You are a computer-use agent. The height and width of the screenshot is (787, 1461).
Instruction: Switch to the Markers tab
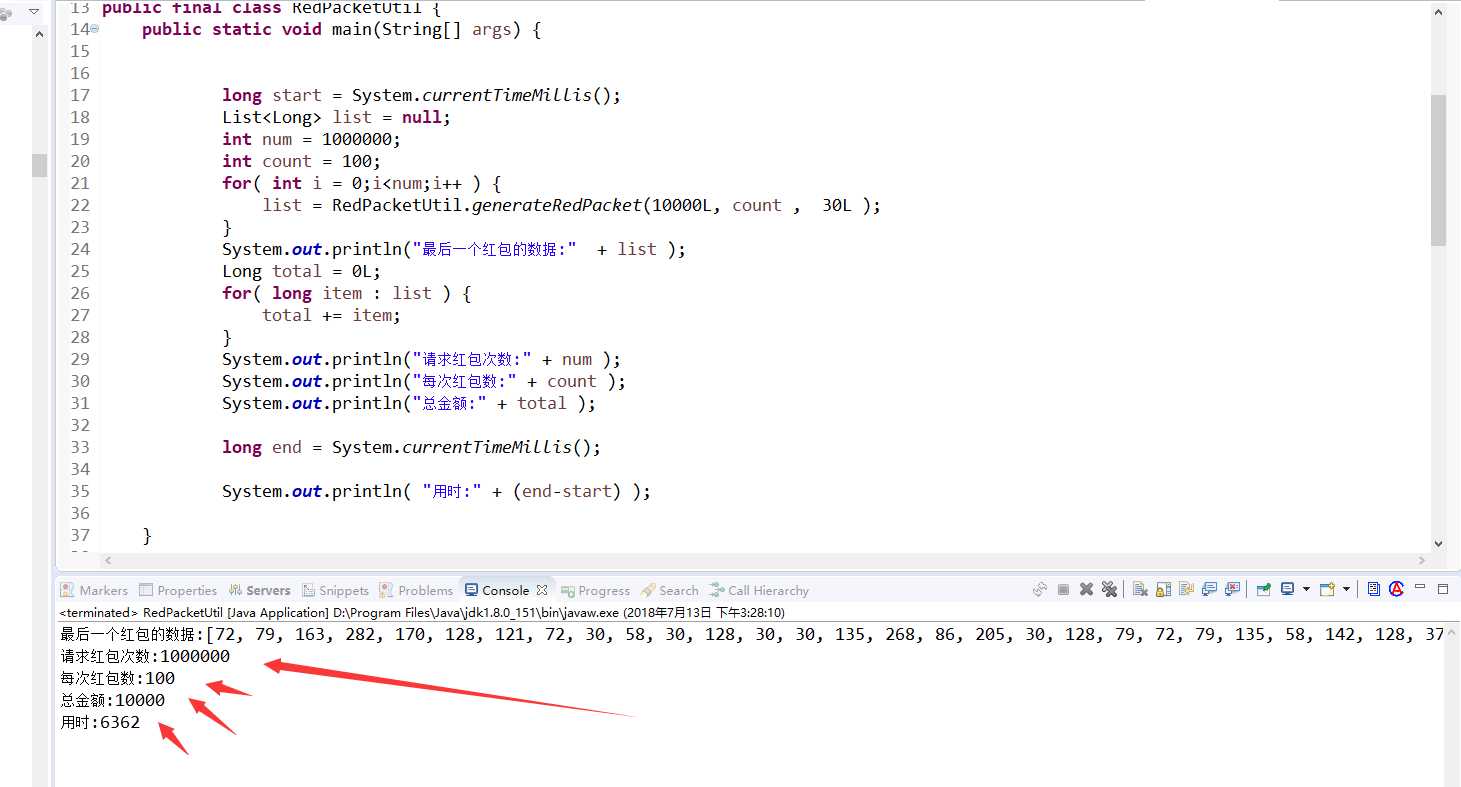pos(94,590)
